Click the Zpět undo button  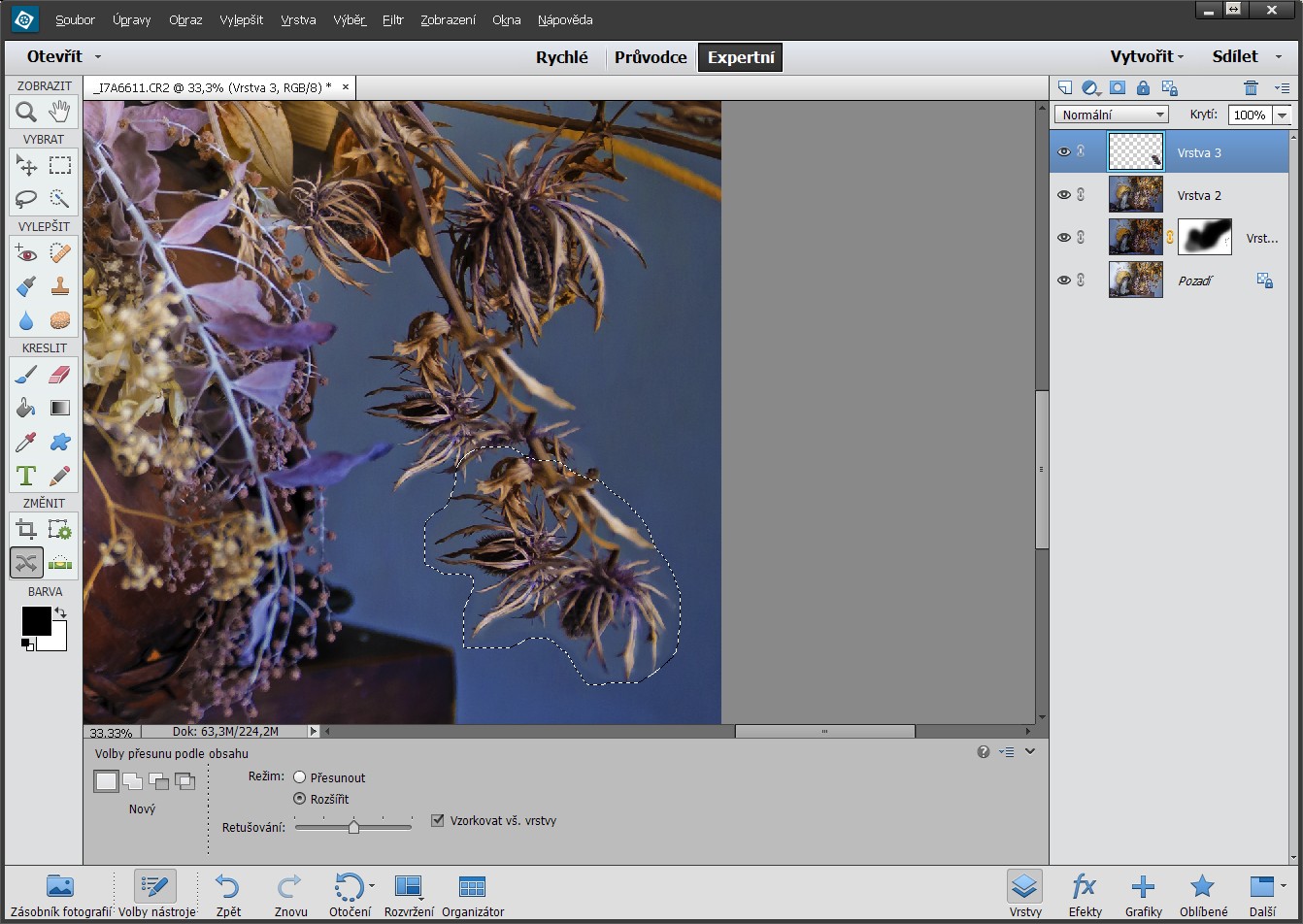click(x=228, y=894)
